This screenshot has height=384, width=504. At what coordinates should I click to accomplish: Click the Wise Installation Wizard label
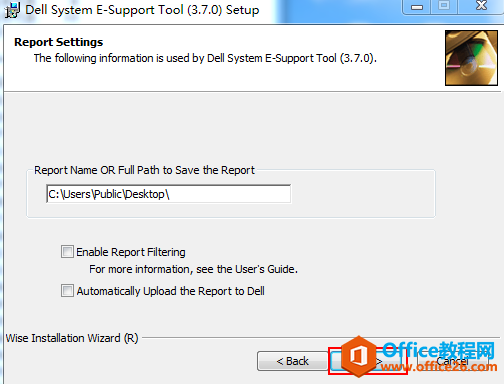click(72, 338)
